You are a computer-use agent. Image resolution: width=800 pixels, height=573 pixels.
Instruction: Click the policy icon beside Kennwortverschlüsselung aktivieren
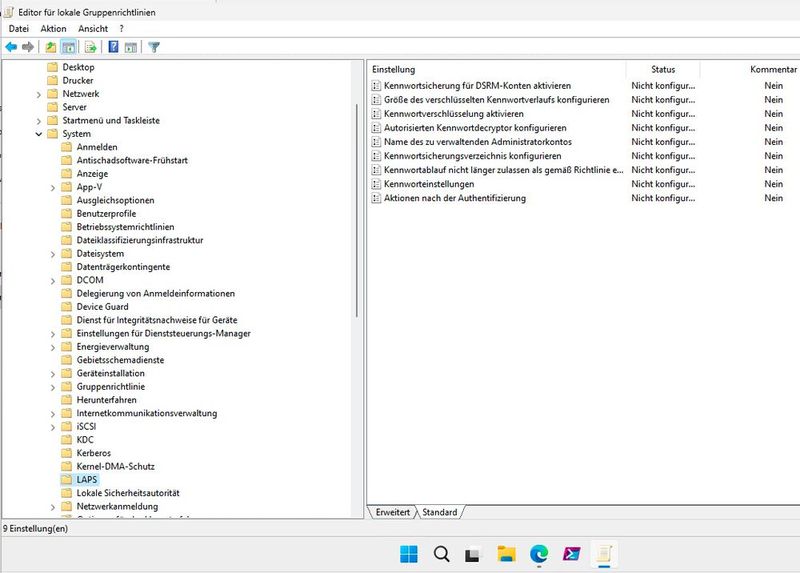[377, 114]
